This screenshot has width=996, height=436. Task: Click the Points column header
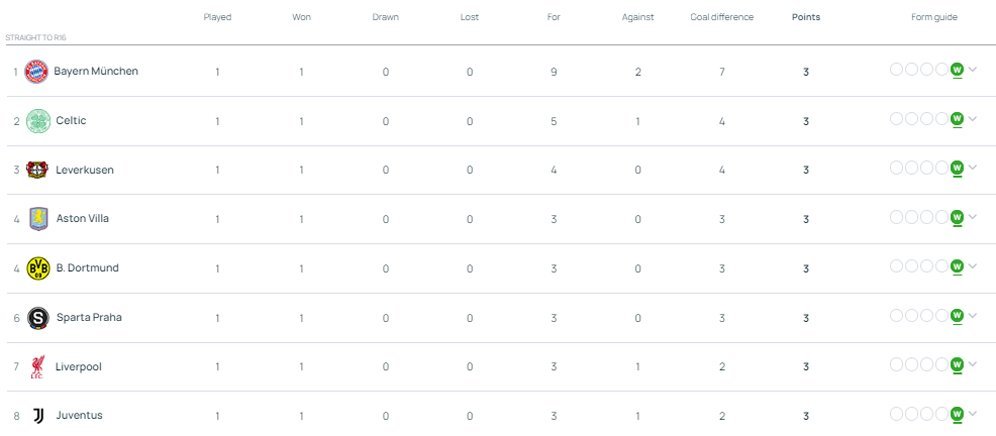tap(805, 17)
